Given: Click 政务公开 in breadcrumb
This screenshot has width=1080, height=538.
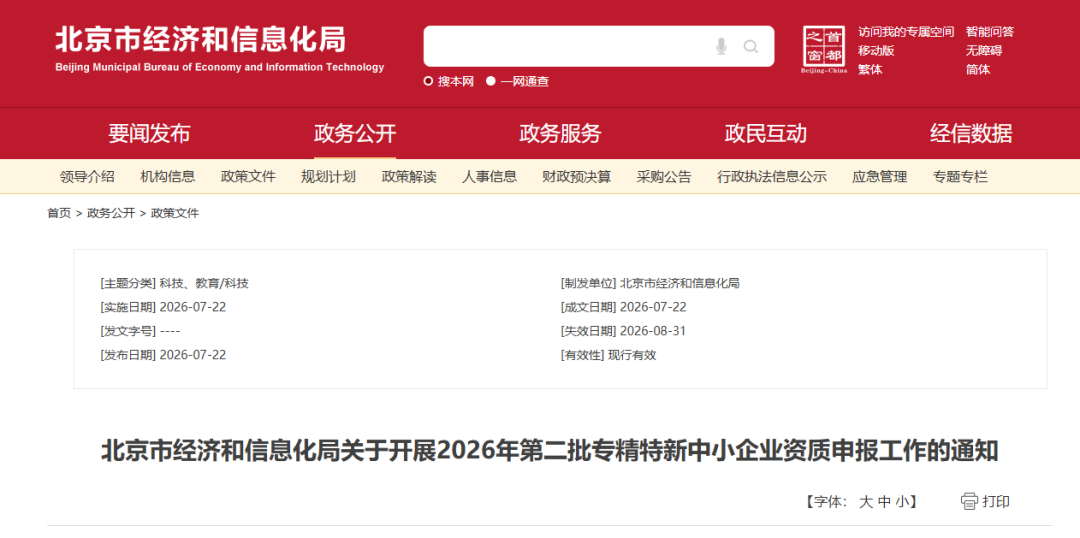Looking at the screenshot, I should pos(111,214).
